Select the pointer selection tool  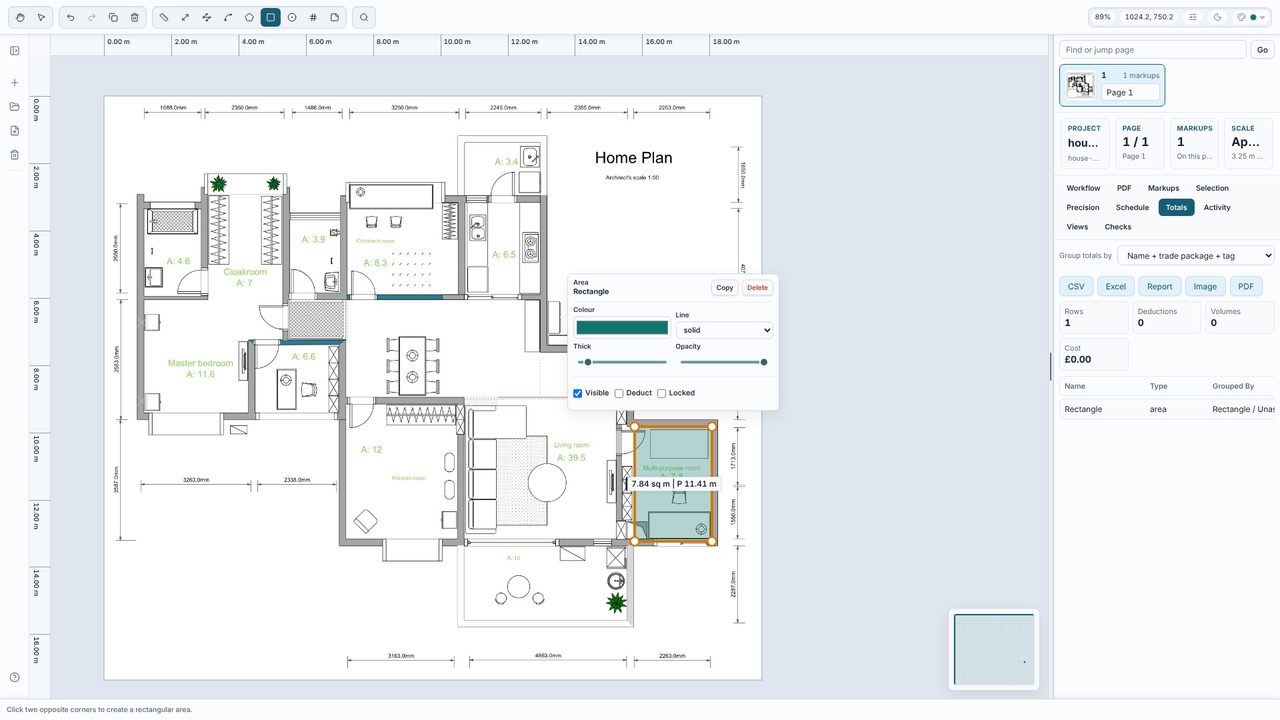point(41,17)
